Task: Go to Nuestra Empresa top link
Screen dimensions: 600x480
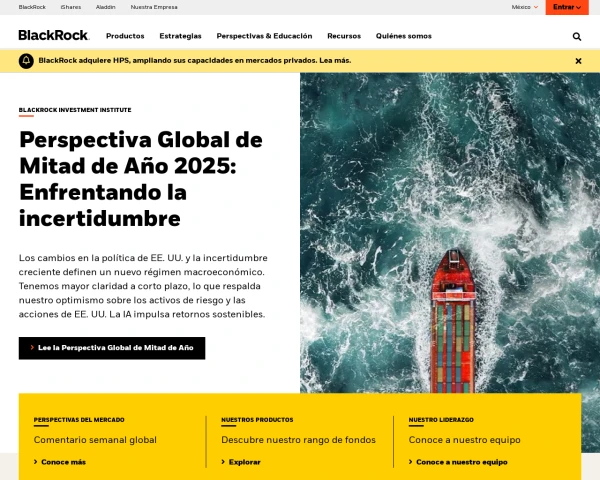Action: tap(154, 7)
